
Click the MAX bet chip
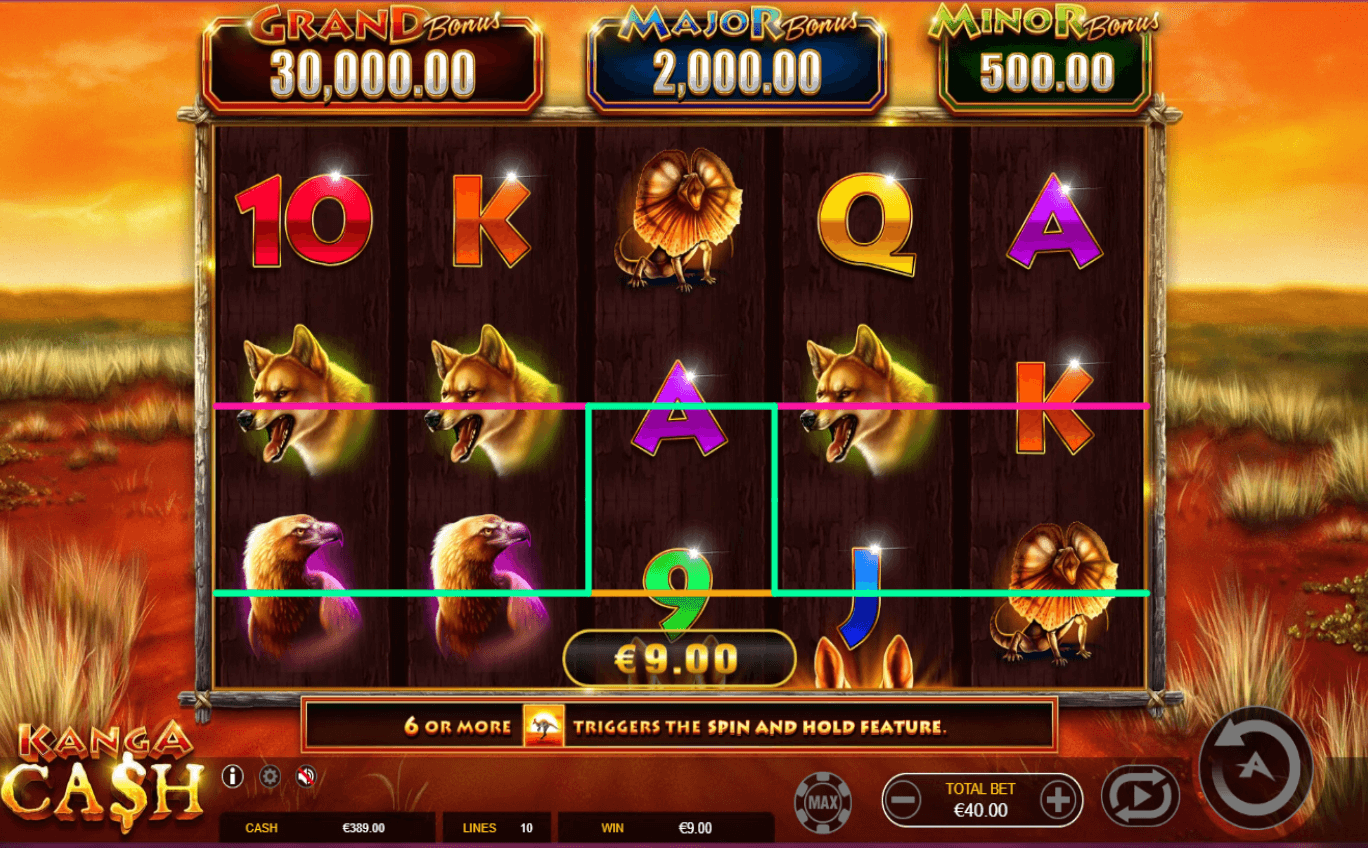click(823, 801)
